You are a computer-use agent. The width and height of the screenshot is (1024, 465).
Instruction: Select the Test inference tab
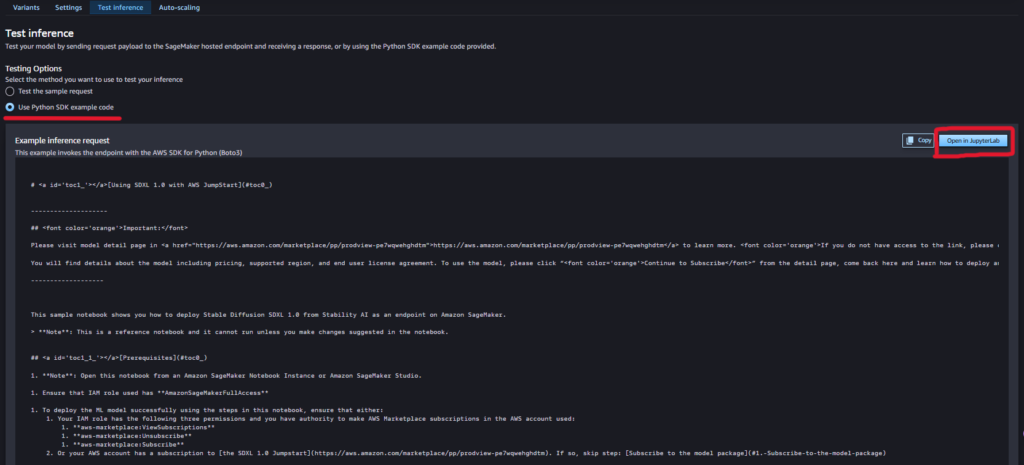120,8
